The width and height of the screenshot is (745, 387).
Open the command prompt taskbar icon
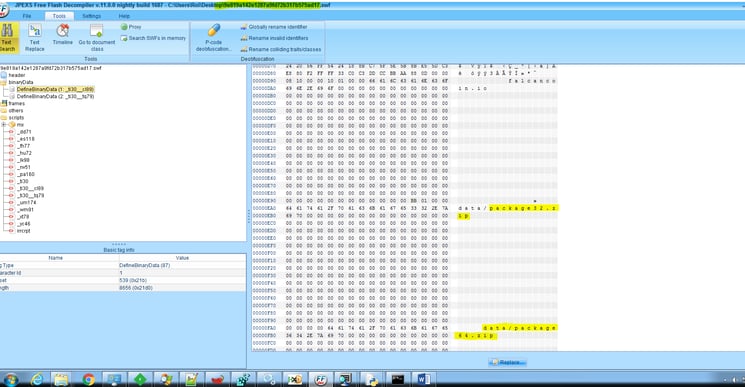pos(397,379)
